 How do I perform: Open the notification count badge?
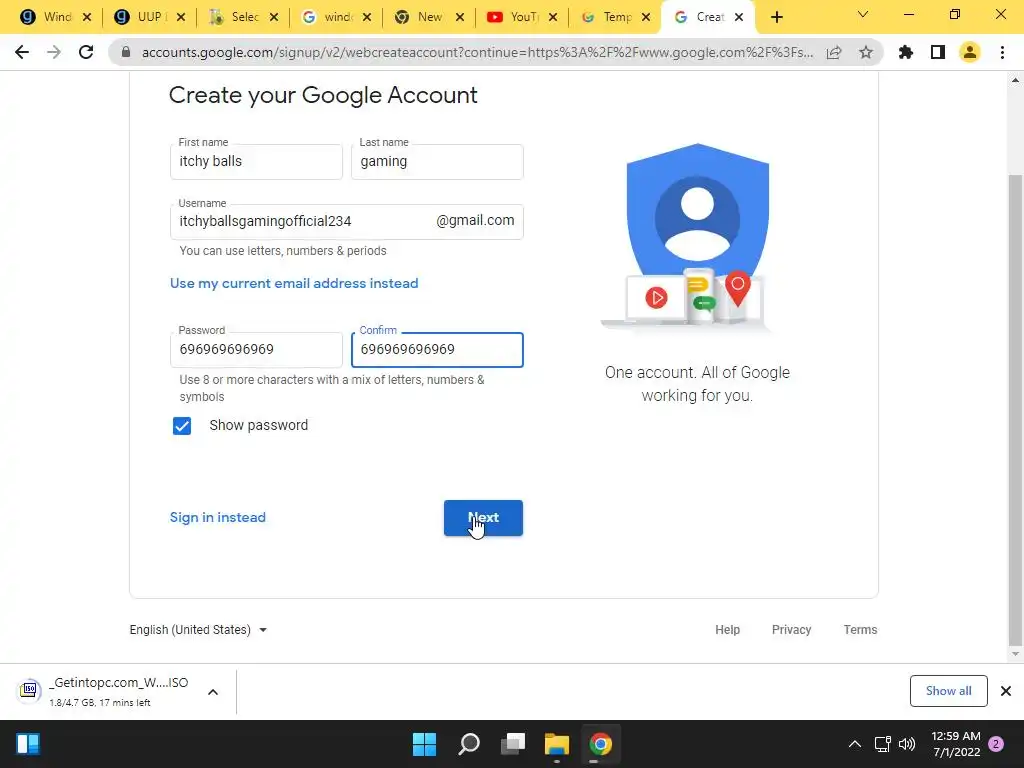click(996, 744)
